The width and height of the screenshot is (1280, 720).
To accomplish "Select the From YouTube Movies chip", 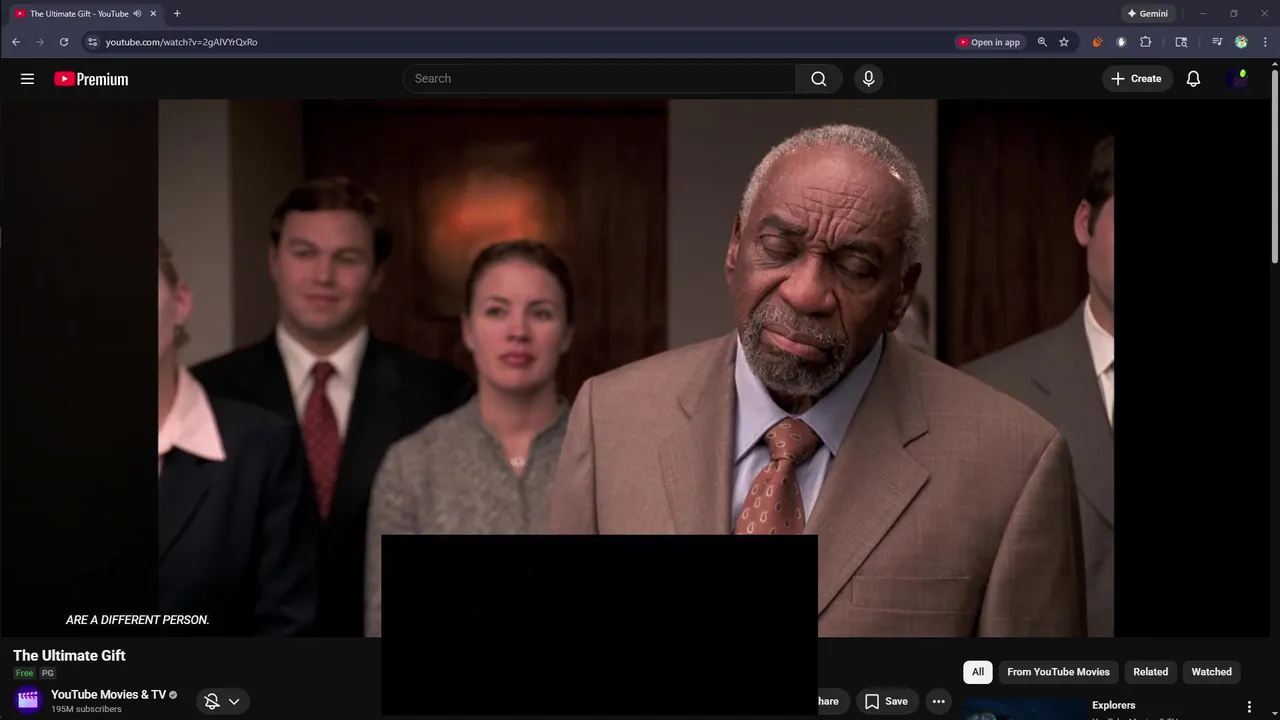I will 1058,672.
